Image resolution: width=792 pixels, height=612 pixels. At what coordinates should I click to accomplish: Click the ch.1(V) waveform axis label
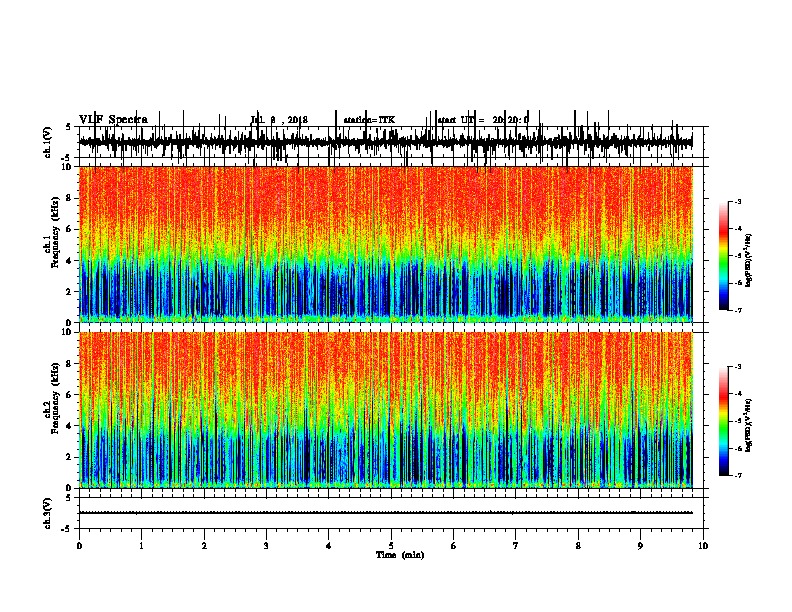click(x=47, y=142)
